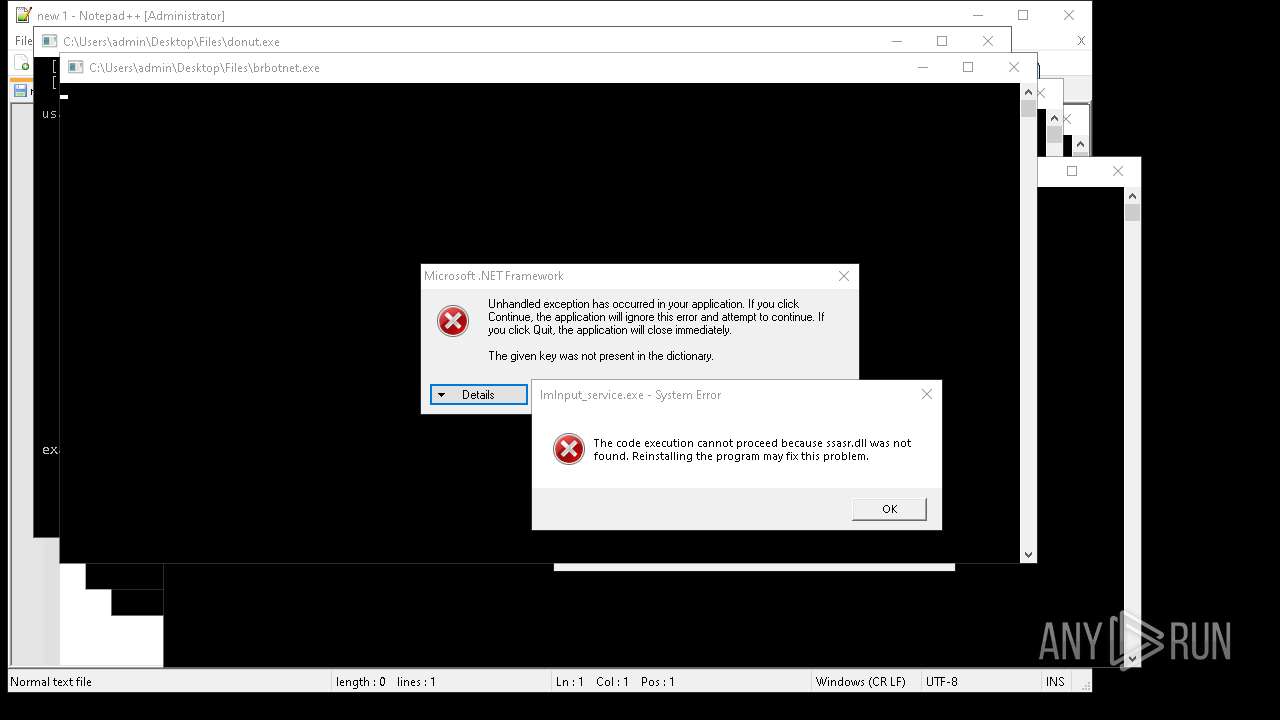1280x720 pixels.
Task: Close the brbotnet.exe console window
Action: pos(1014,67)
